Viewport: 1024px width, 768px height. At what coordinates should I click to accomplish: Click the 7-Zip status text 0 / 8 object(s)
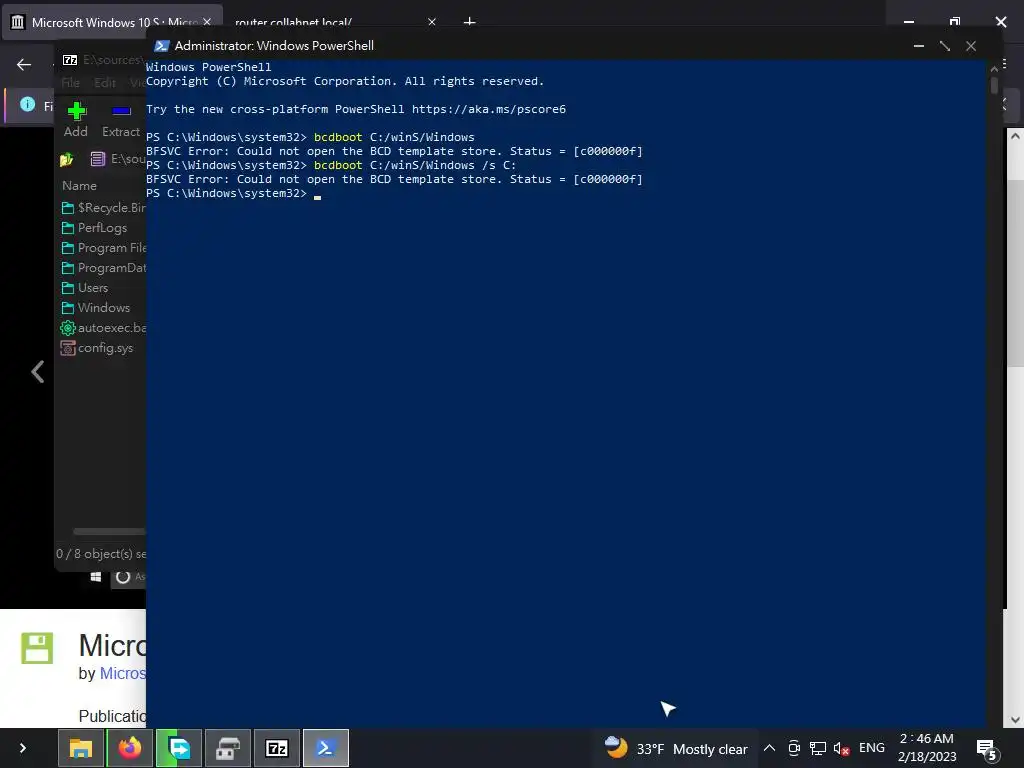(101, 554)
